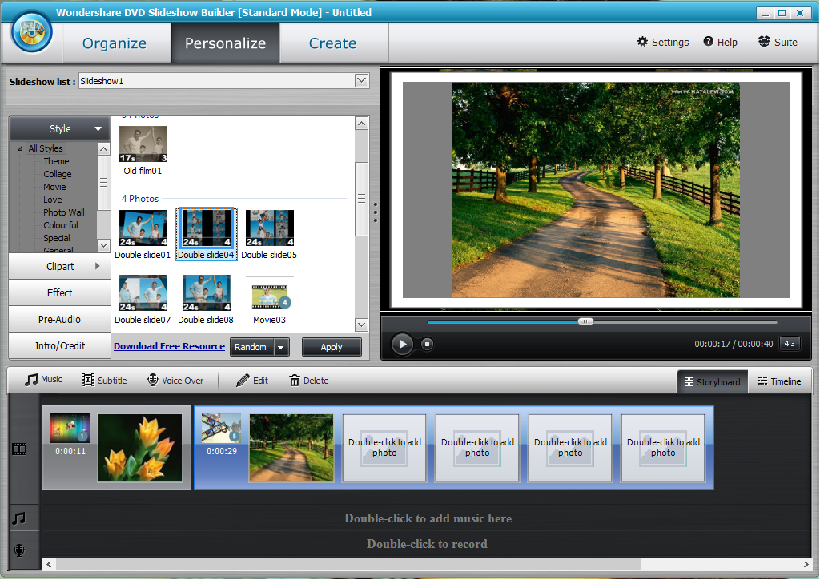Screen dimensions: 819x579
Task: Click the storyboard horizontal scrollbar
Action: [x=348, y=564]
